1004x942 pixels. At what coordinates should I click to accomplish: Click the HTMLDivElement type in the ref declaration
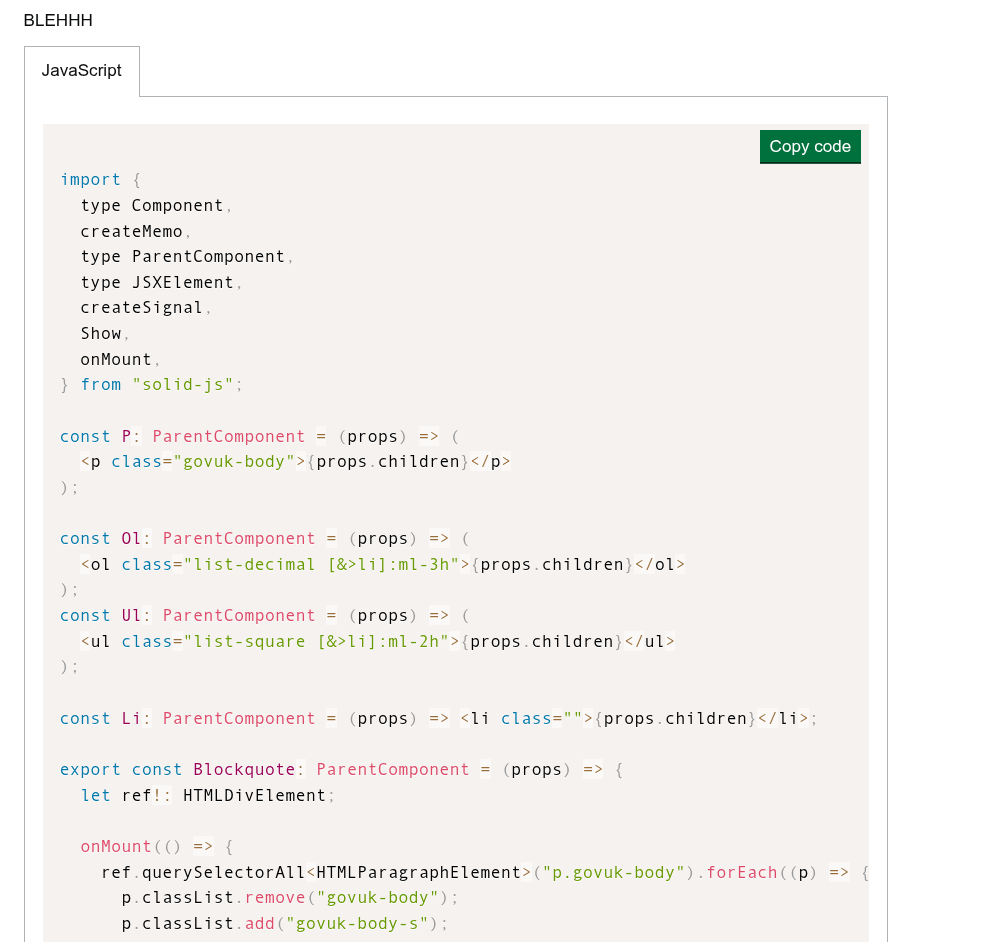coord(254,796)
